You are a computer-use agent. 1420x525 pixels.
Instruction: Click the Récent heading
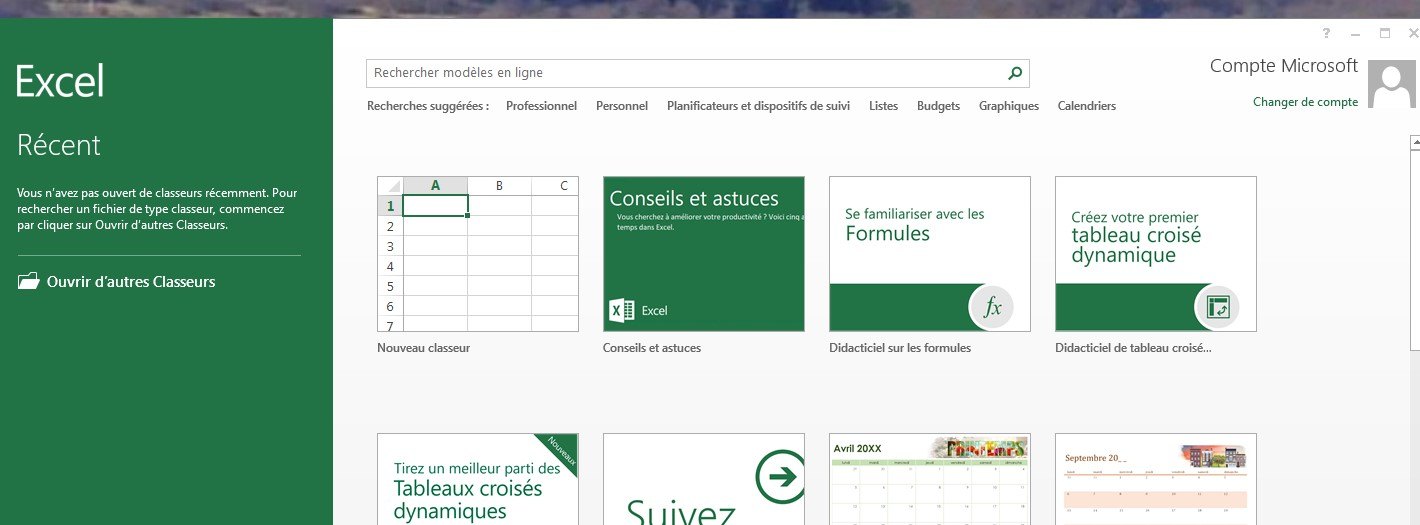click(x=59, y=145)
